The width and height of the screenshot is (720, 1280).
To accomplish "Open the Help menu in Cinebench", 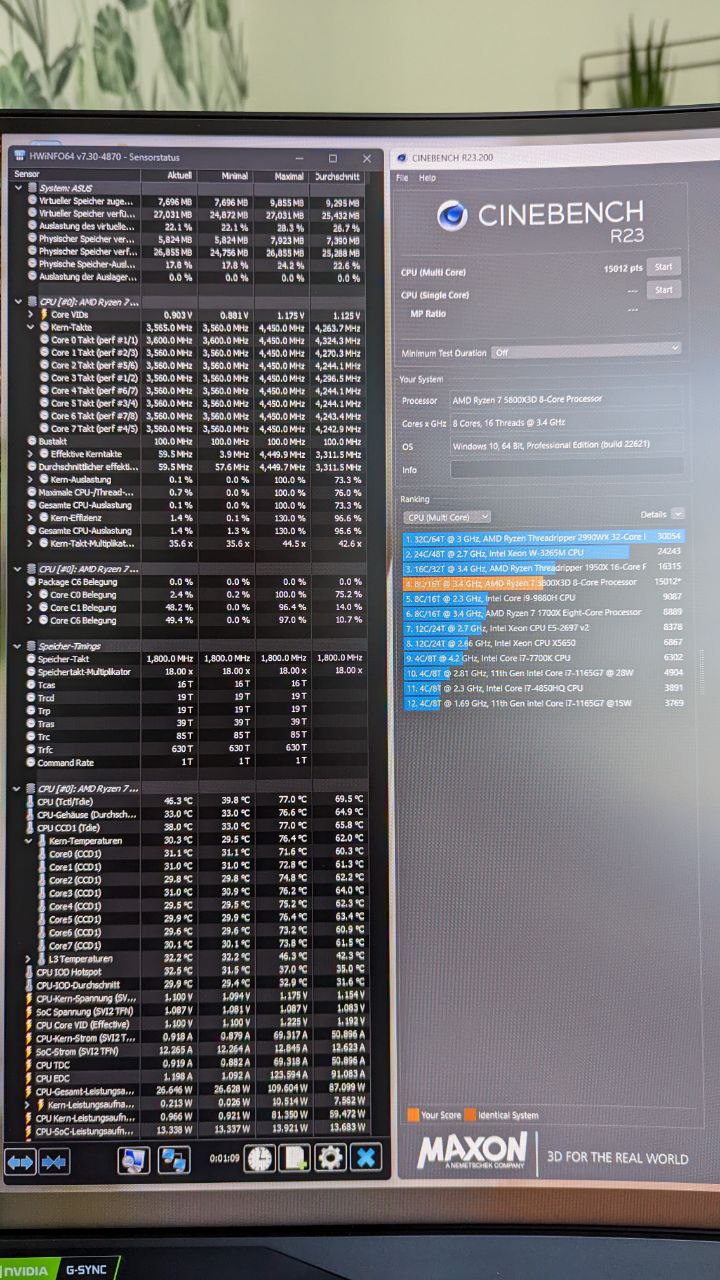I will 427,178.
